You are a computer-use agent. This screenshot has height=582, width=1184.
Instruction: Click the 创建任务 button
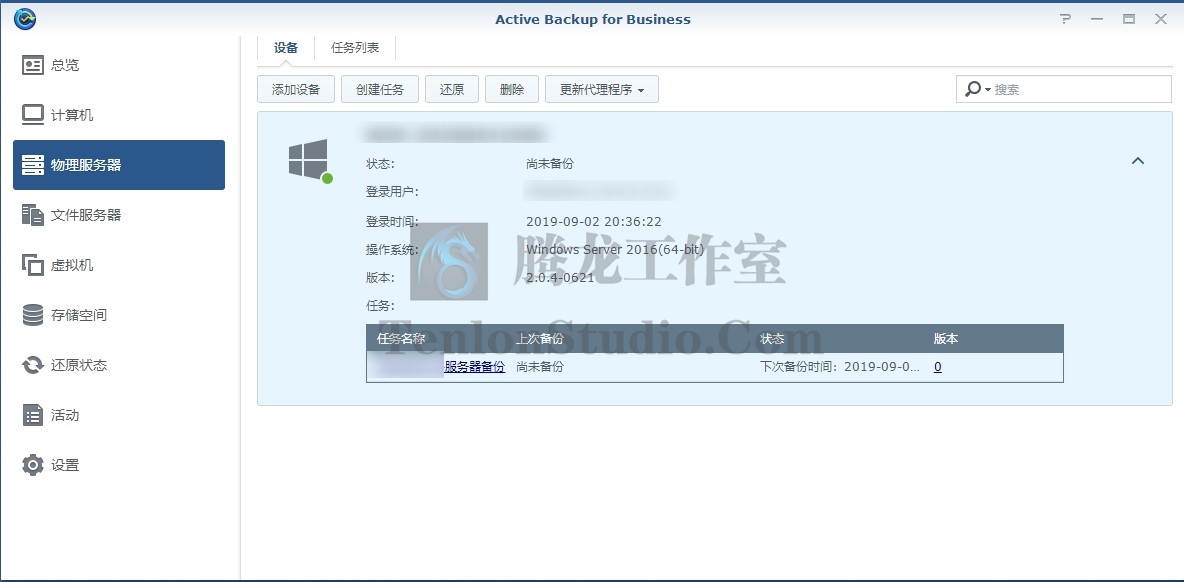click(x=380, y=89)
